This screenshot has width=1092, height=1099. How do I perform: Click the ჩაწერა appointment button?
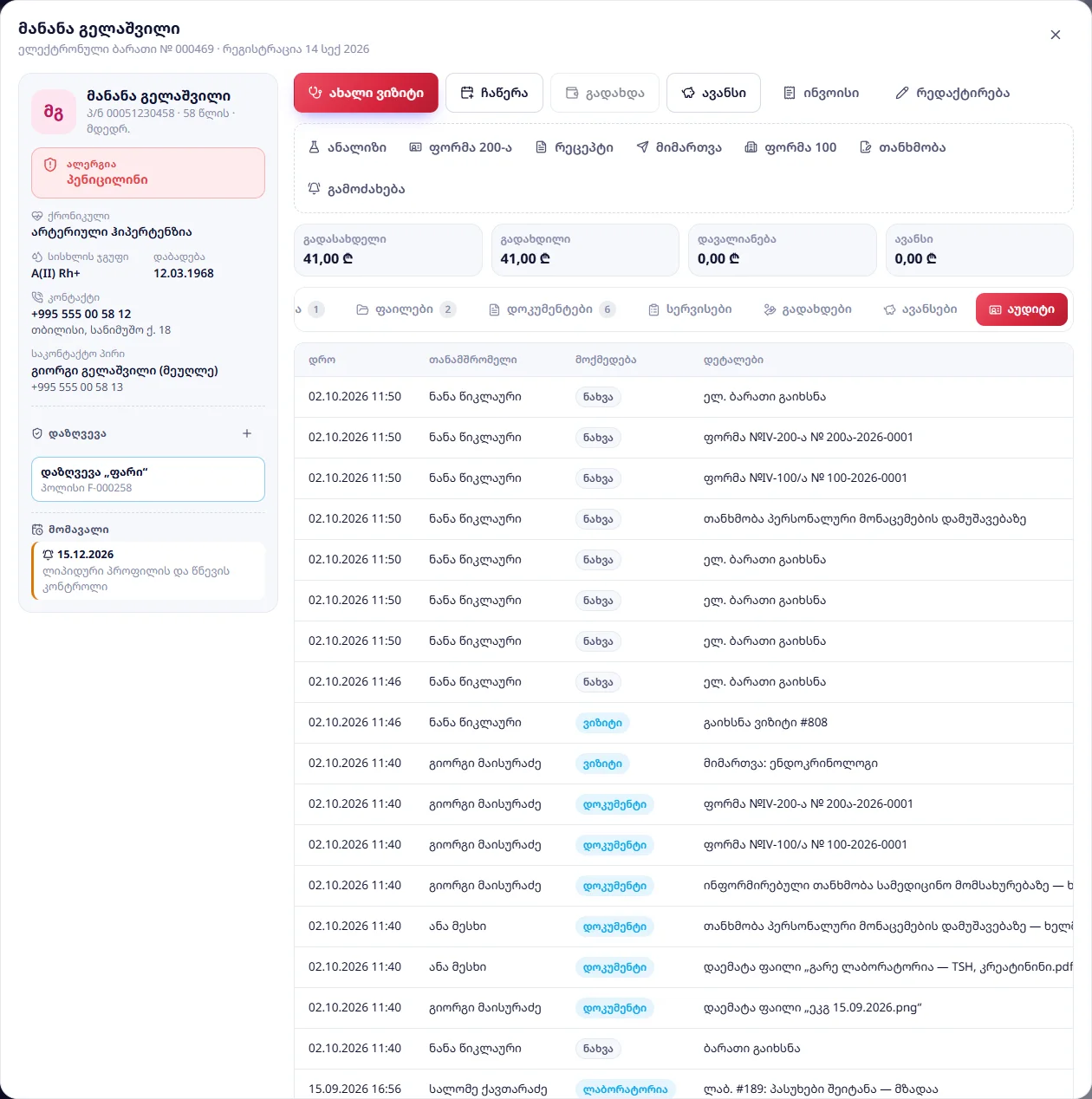click(494, 93)
